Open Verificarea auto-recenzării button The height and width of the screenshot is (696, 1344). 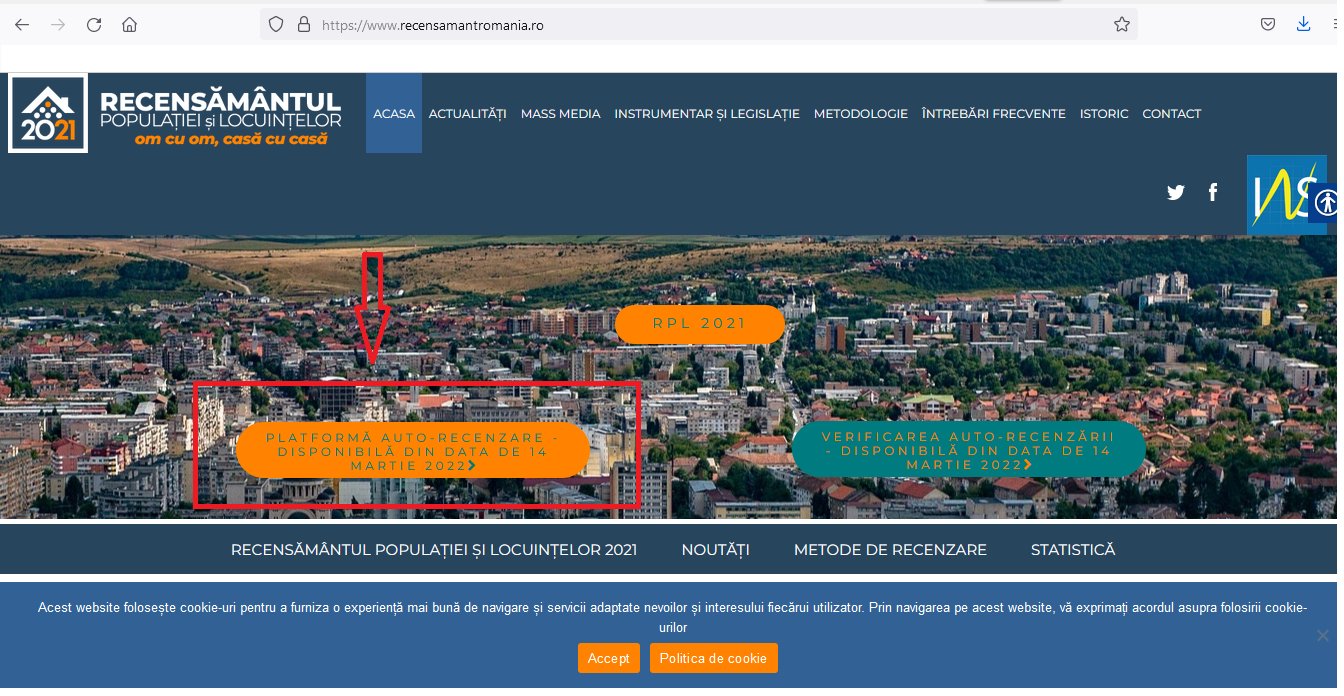pos(968,449)
